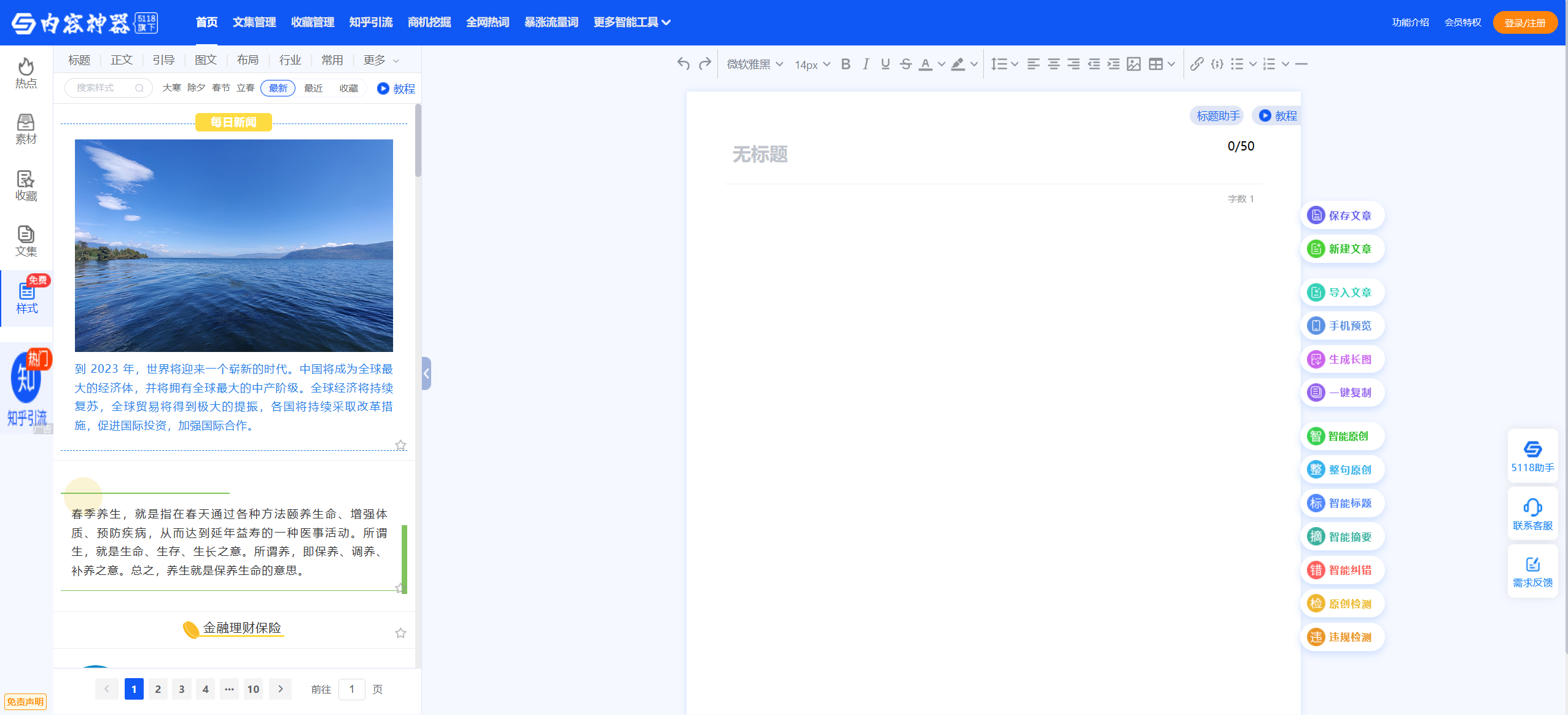Open 手机预览 mobile preview
The image size is (1568, 715).
click(1342, 326)
